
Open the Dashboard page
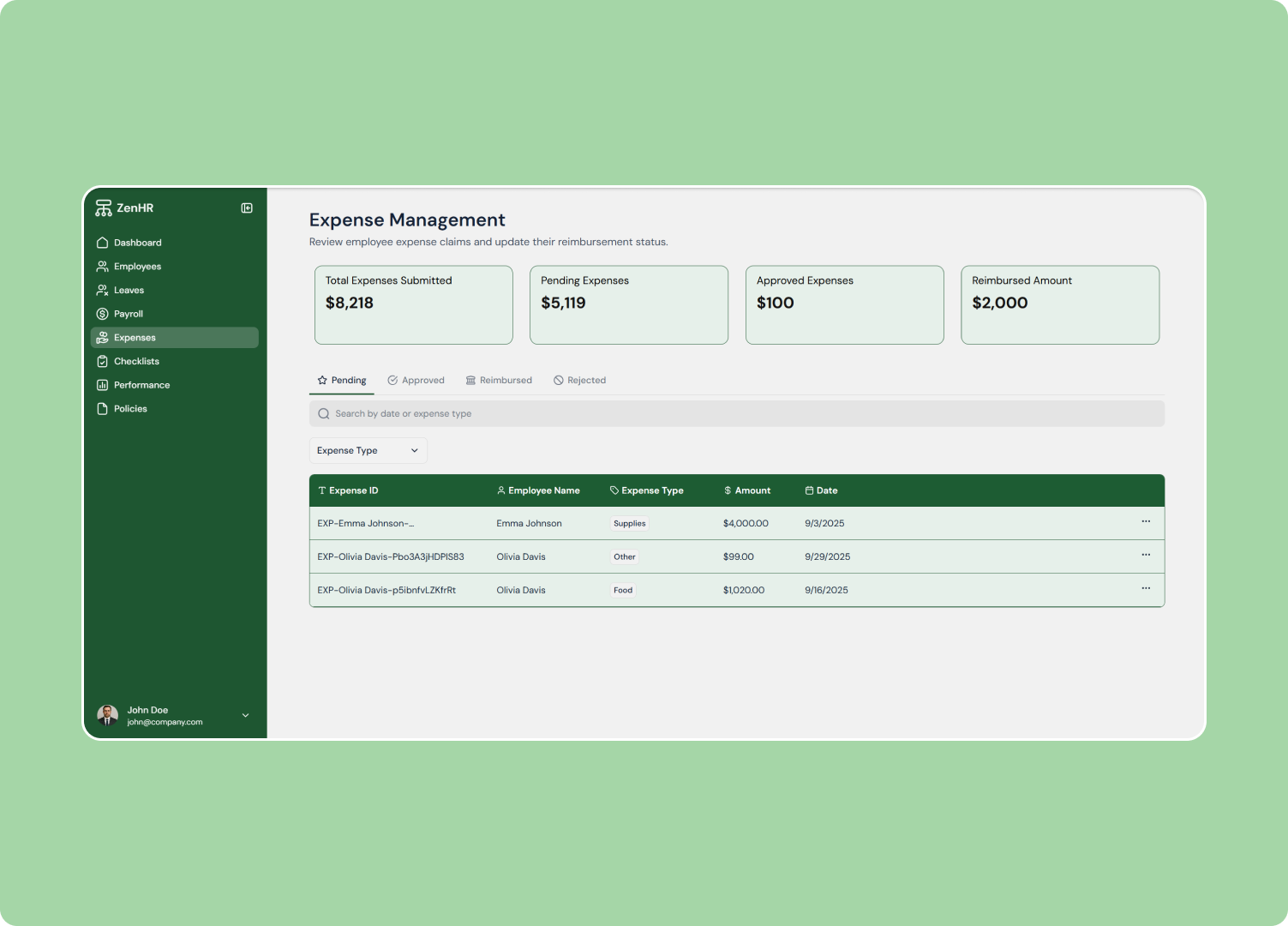175,243
